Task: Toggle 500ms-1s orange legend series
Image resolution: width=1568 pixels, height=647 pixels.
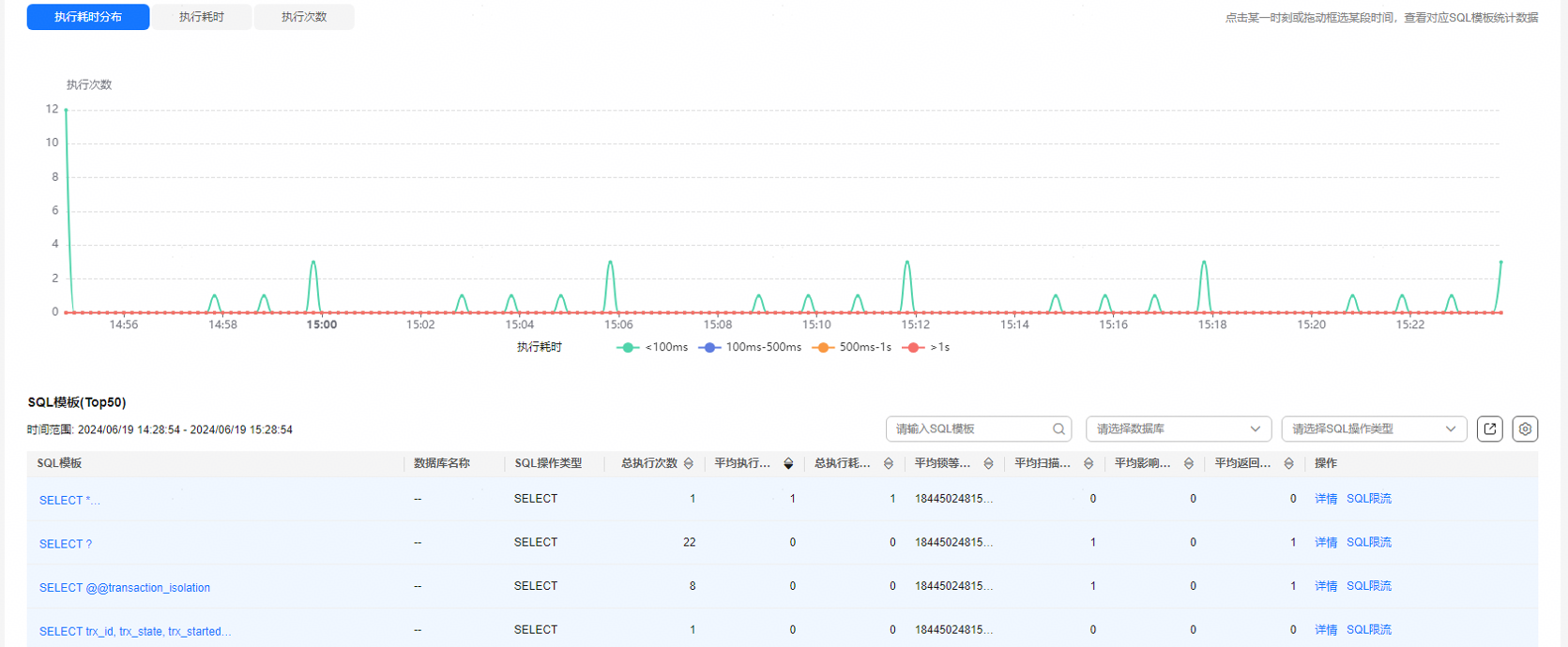Action: click(852, 347)
